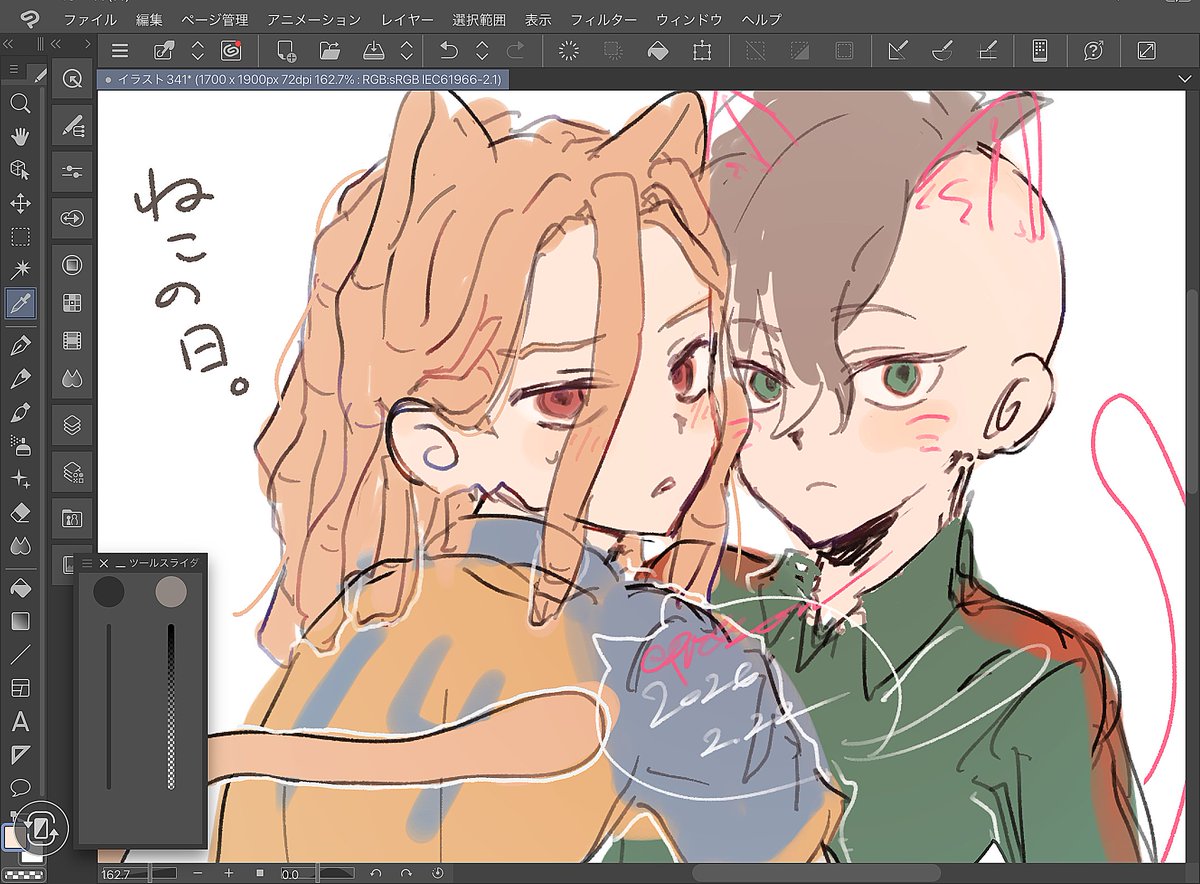Select the Eraser tool
Screen dimensions: 1200x884
pyautogui.click(x=20, y=512)
